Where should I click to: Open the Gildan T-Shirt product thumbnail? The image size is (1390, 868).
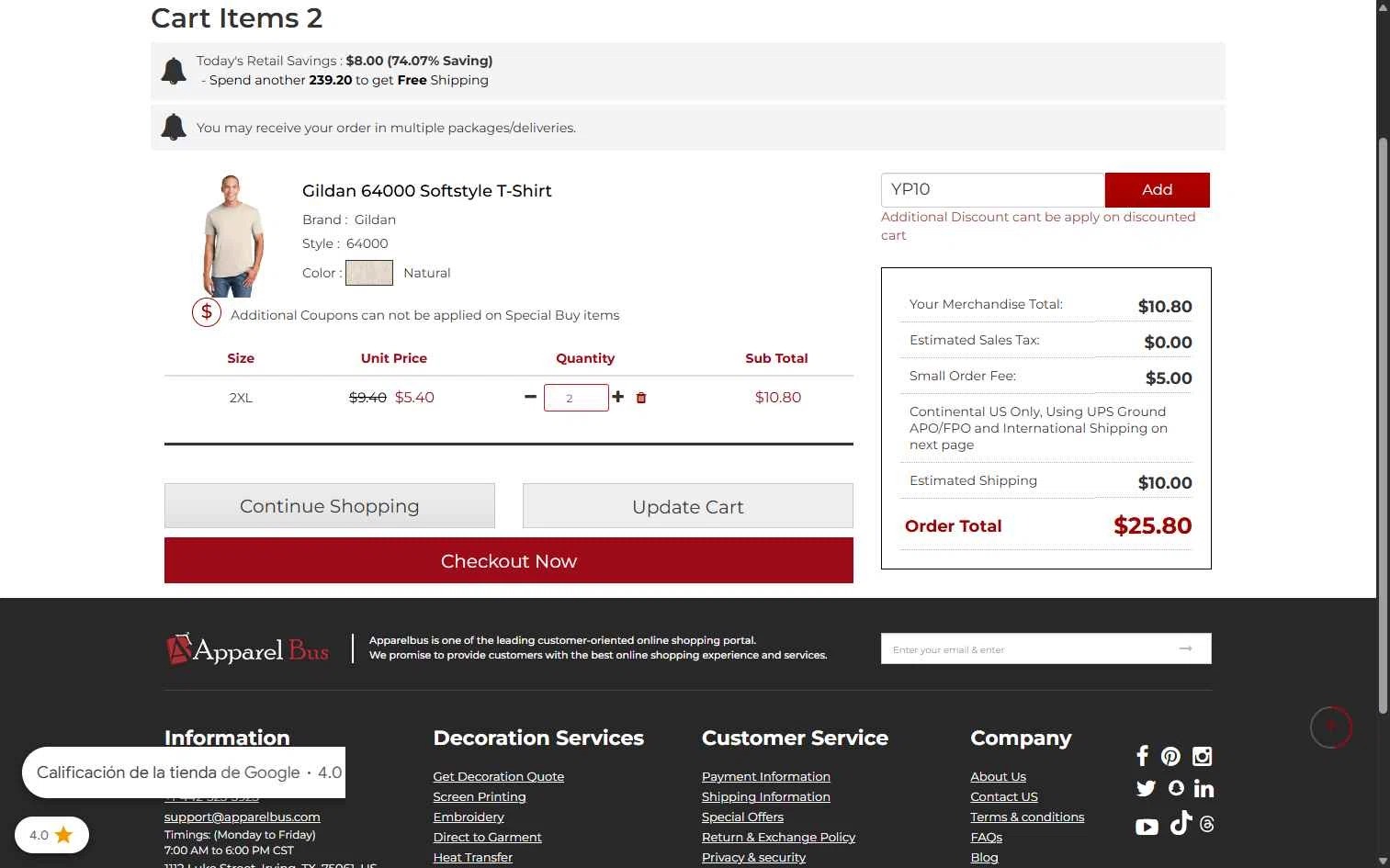pos(233,236)
